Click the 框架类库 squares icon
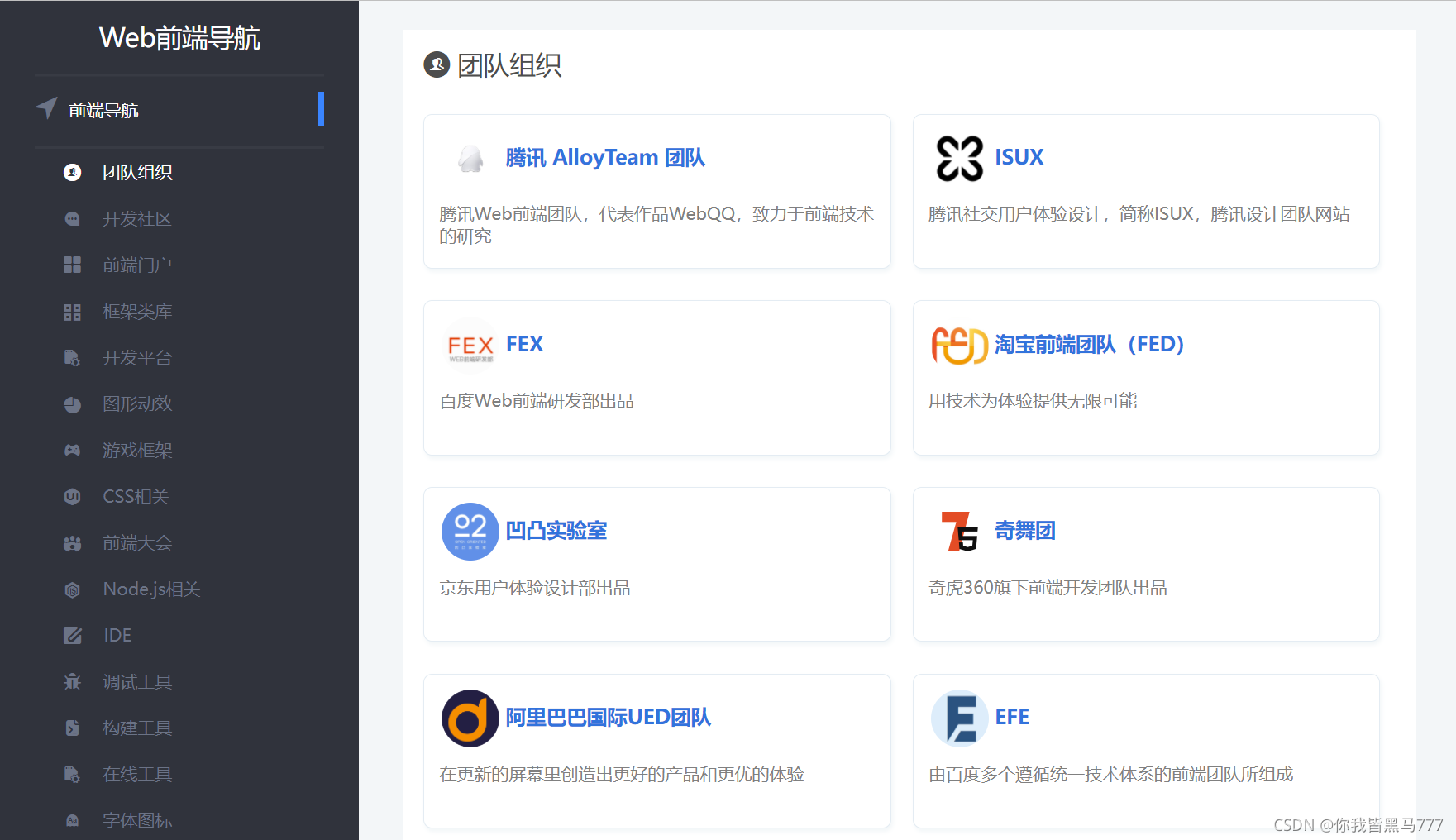Viewport: 1456px width, 840px height. coord(73,312)
